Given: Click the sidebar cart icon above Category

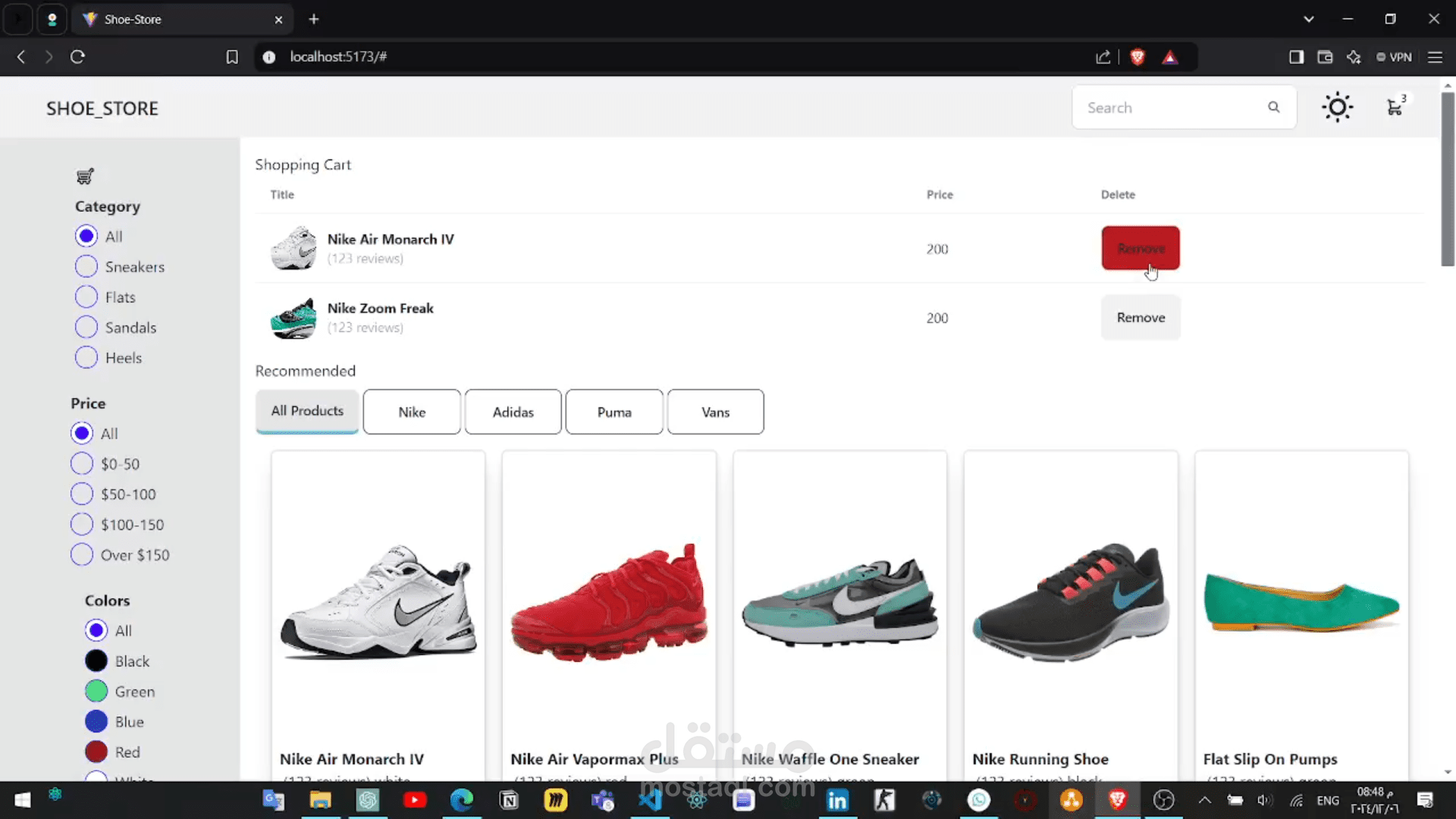Looking at the screenshot, I should (85, 177).
